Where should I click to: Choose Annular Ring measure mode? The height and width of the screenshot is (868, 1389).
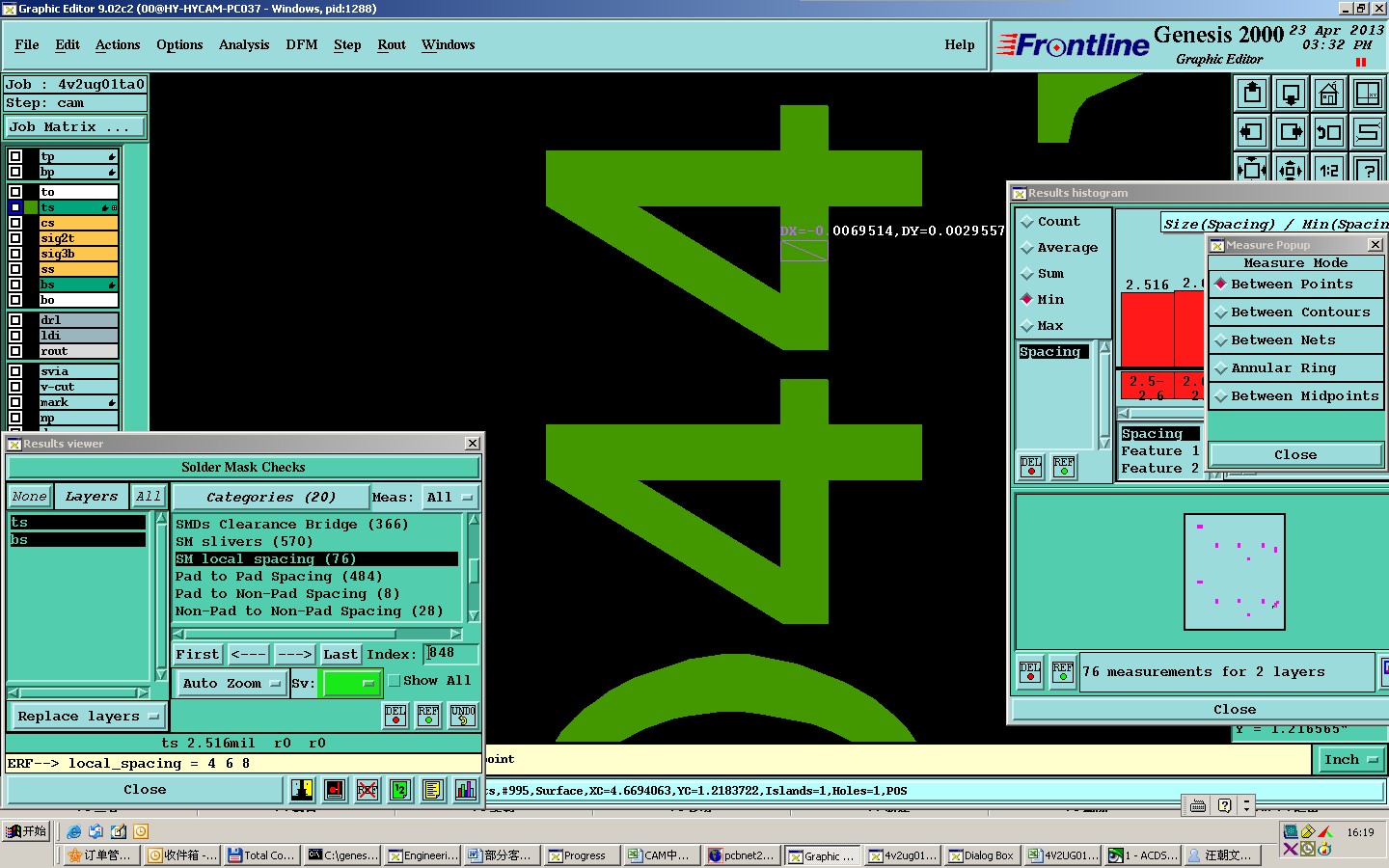[1295, 368]
